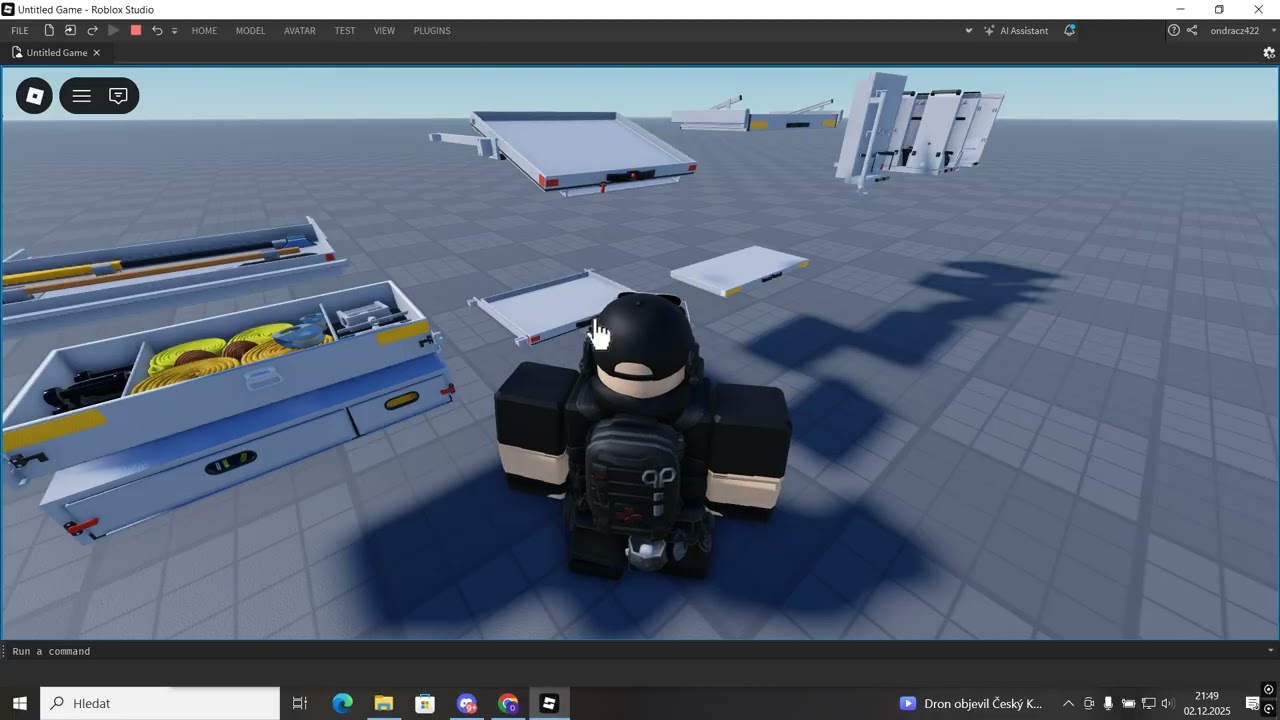This screenshot has width=1280, height=720.
Task: Open the volume speaker tray icon
Action: 1167,704
